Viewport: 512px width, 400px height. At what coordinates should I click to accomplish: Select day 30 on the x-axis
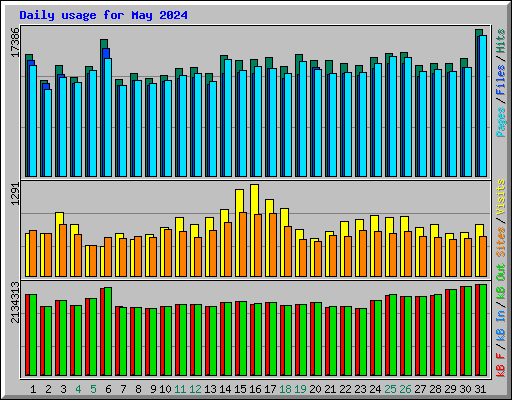coord(465,389)
